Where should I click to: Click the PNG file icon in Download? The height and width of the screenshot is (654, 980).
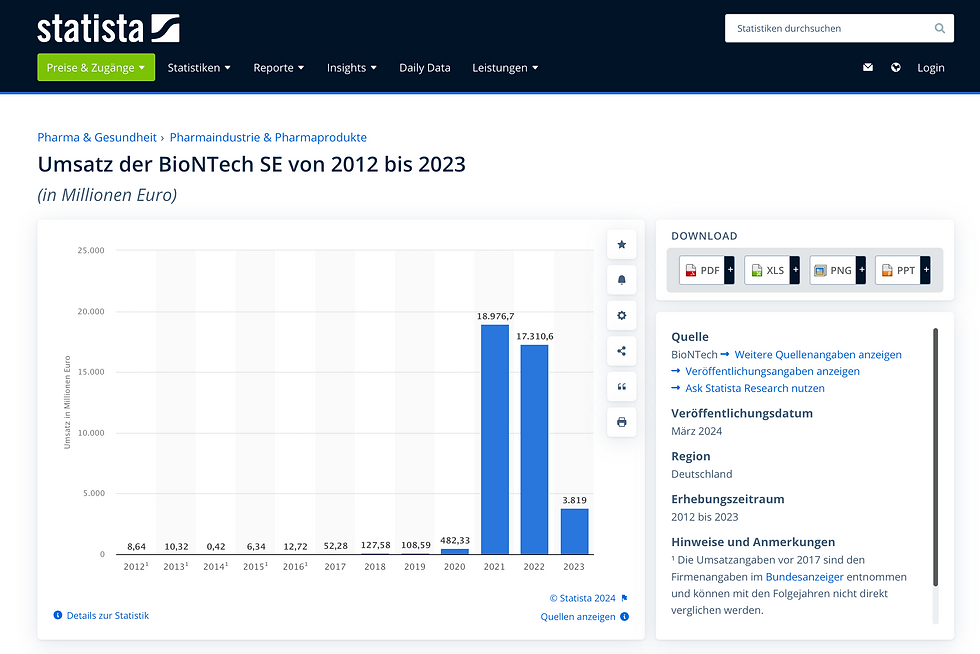point(821,270)
